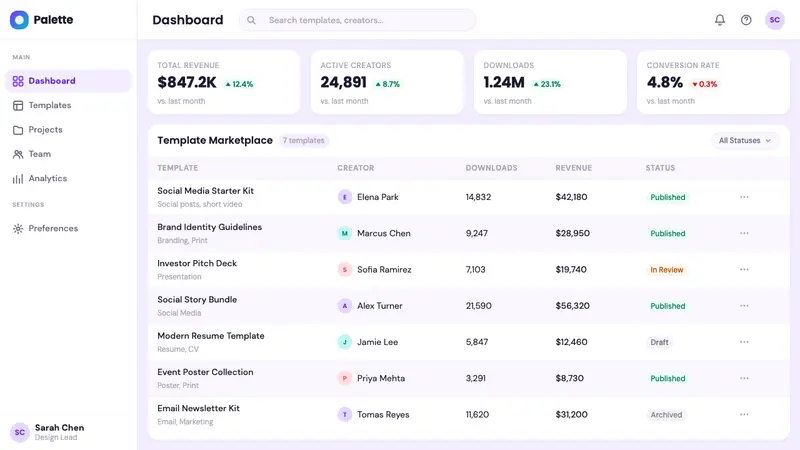Open row actions for Investor Pitch Deck
This screenshot has height=450, width=800.
tap(744, 269)
